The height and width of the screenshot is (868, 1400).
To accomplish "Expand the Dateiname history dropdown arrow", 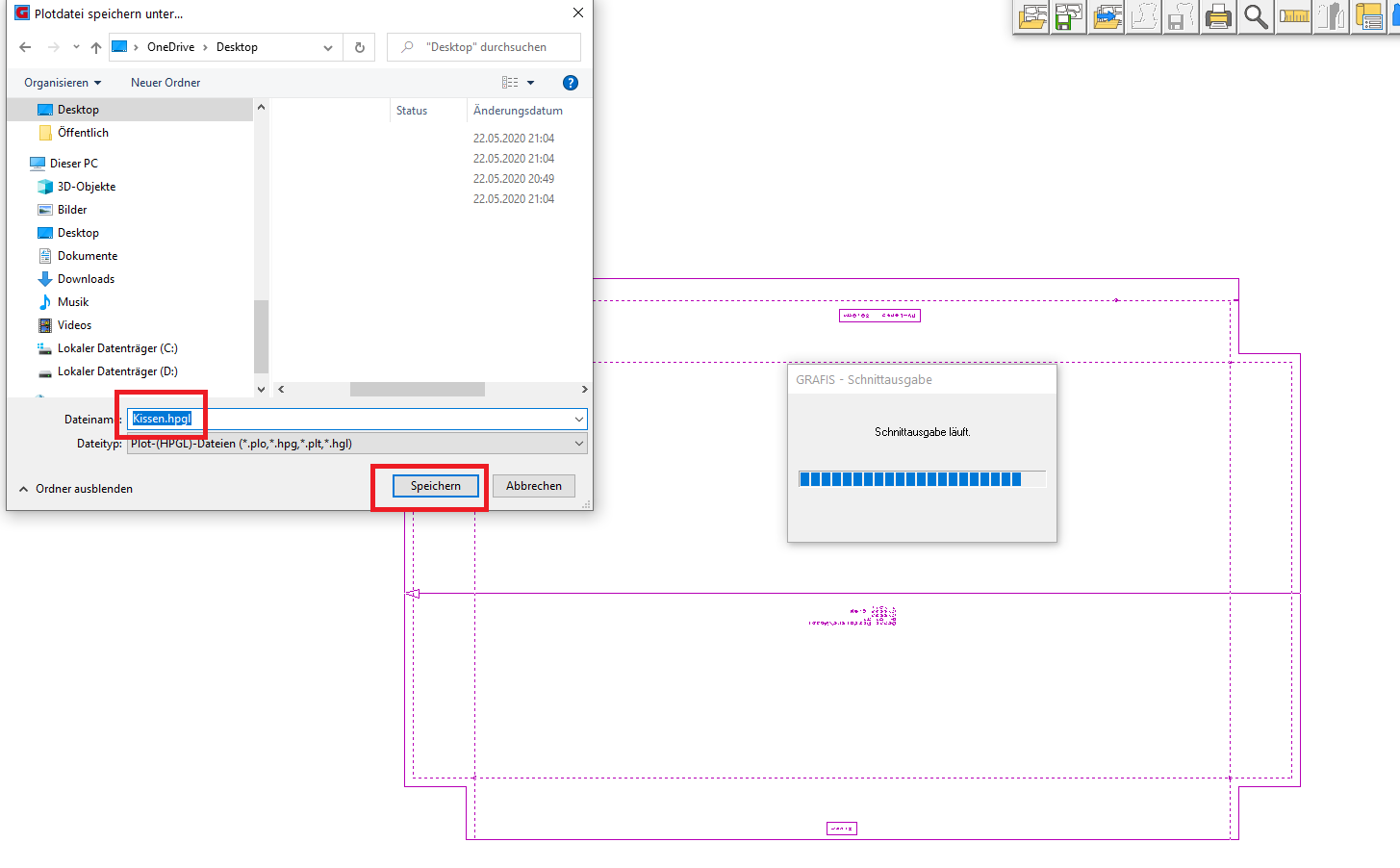I will (578, 420).
